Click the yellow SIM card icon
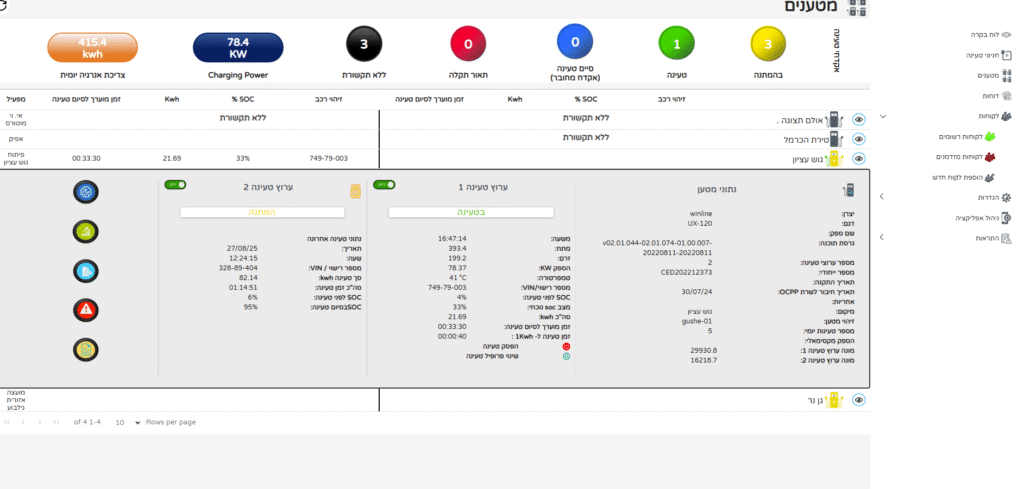This screenshot has height=489, width=1024. (x=355, y=190)
